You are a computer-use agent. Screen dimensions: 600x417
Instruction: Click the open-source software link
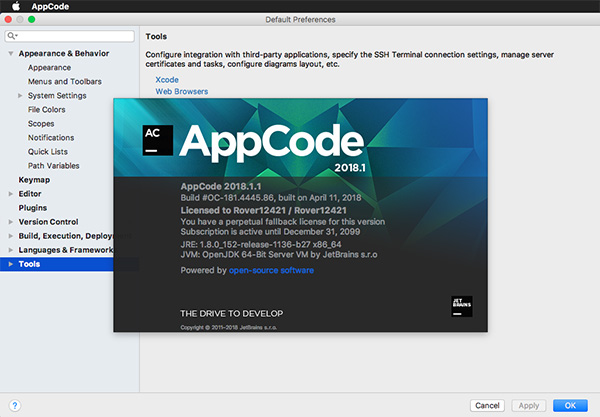tap(271, 270)
